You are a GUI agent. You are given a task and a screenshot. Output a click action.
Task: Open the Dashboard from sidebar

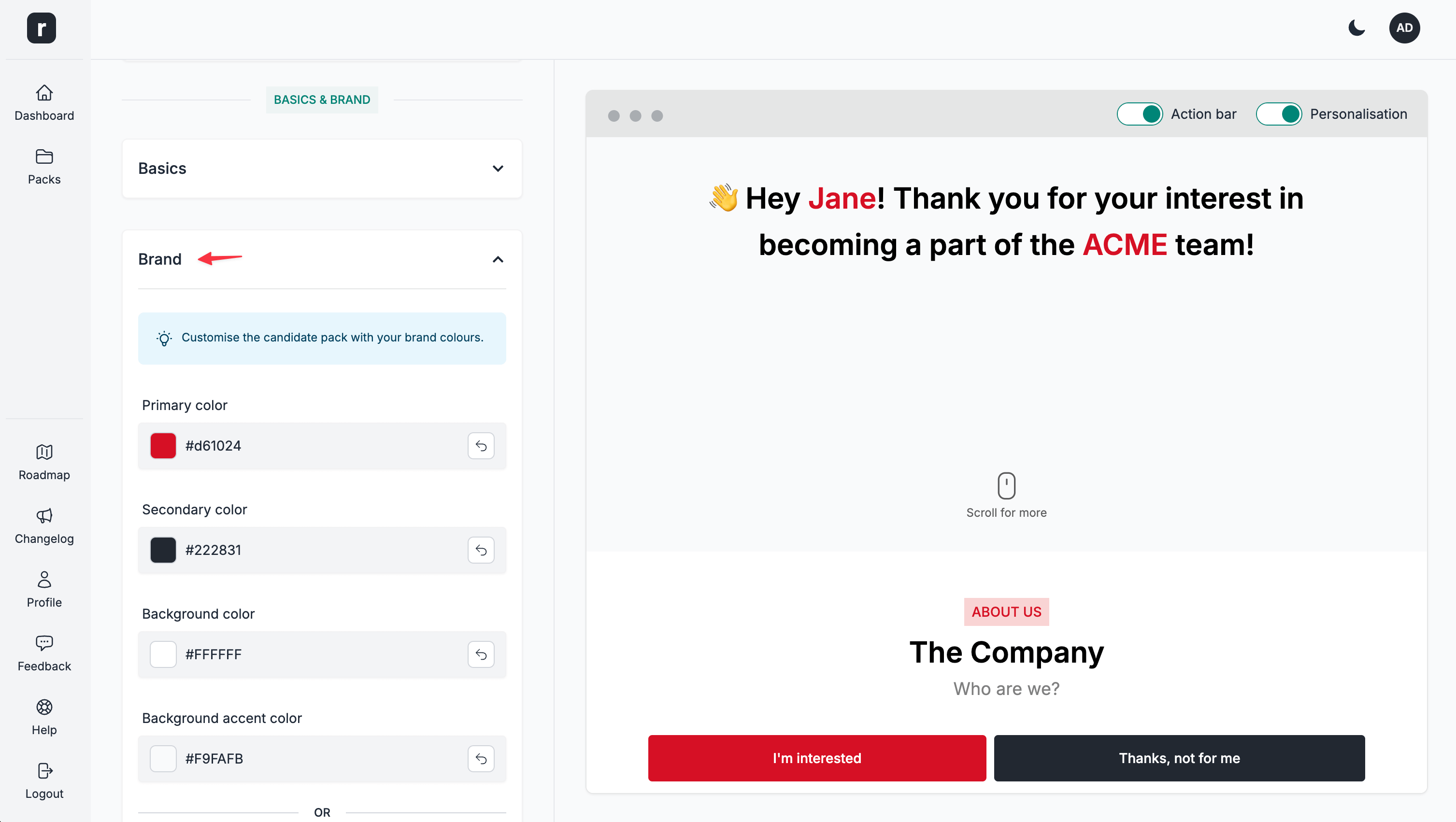(44, 102)
